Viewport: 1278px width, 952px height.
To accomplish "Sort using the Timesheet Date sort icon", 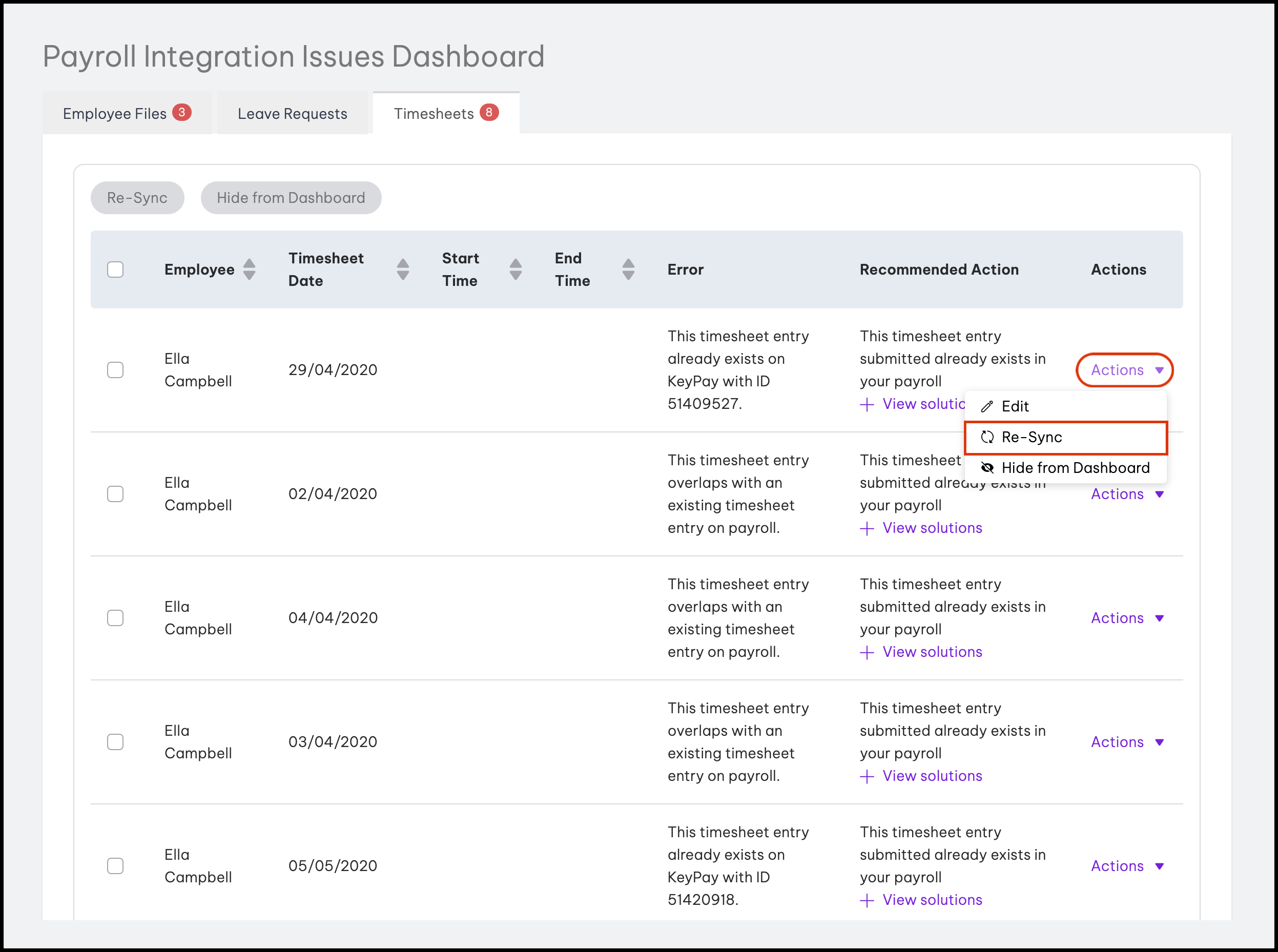I will pyautogui.click(x=403, y=269).
